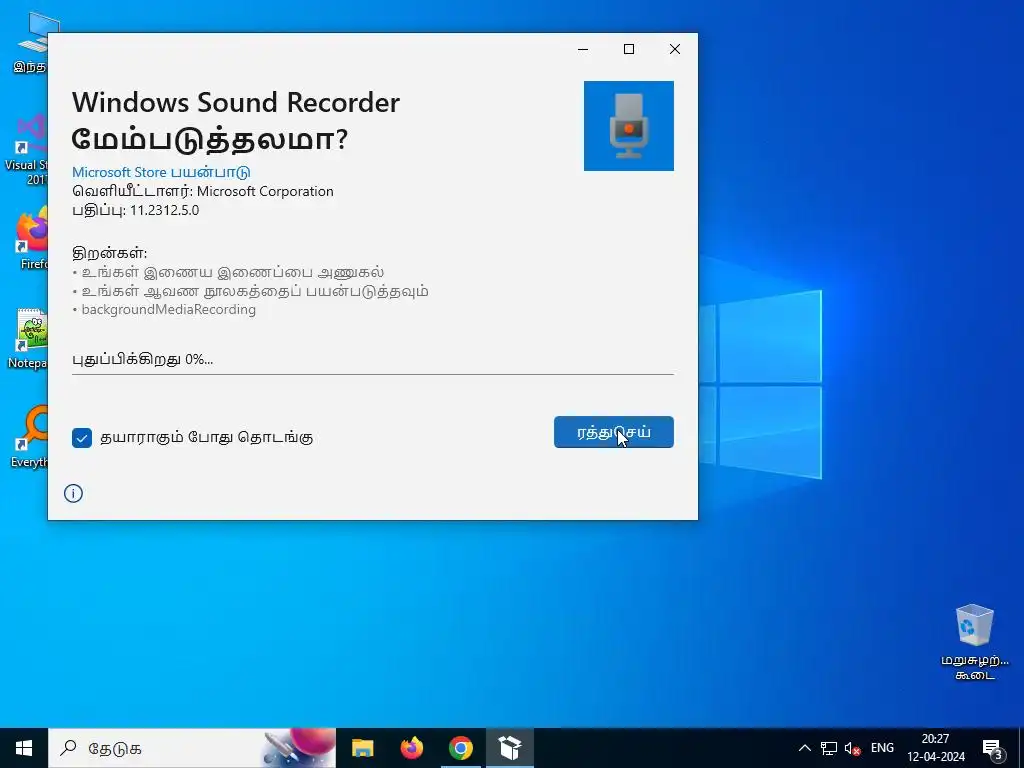Click the progress bar line under the status
The image size is (1024, 768).
coord(372,374)
